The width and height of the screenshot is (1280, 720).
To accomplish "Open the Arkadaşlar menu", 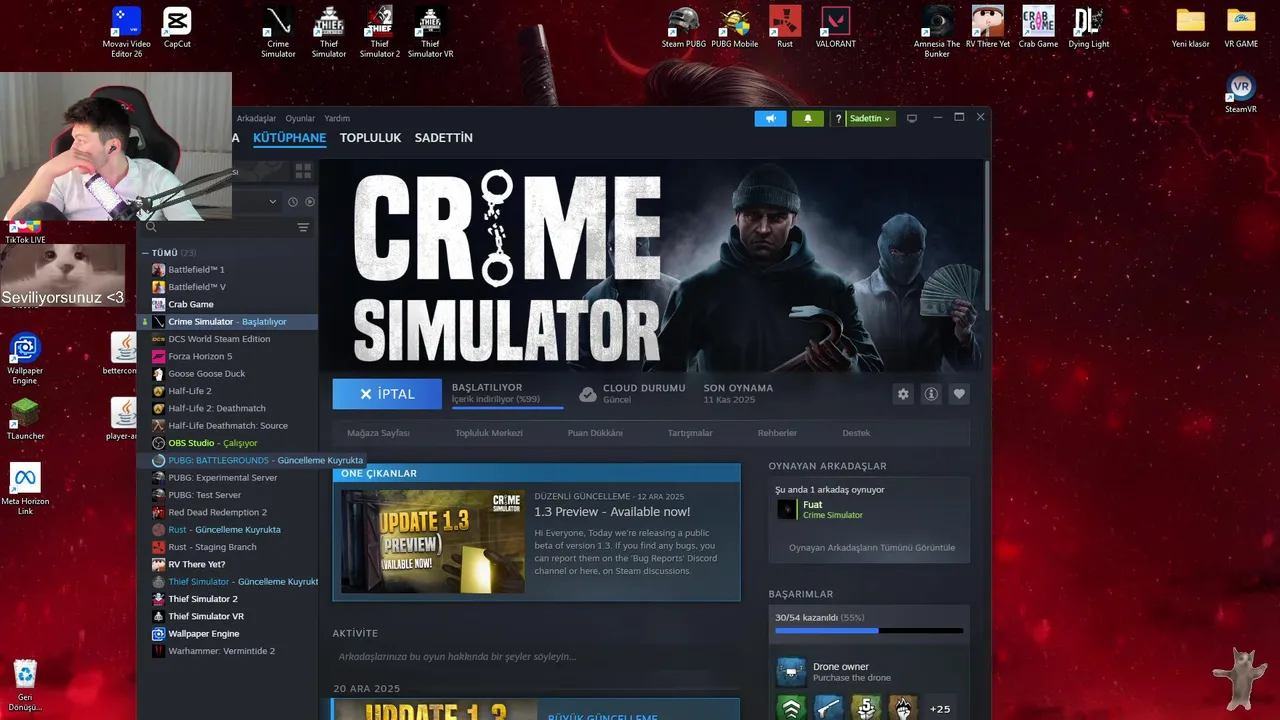I will (256, 118).
